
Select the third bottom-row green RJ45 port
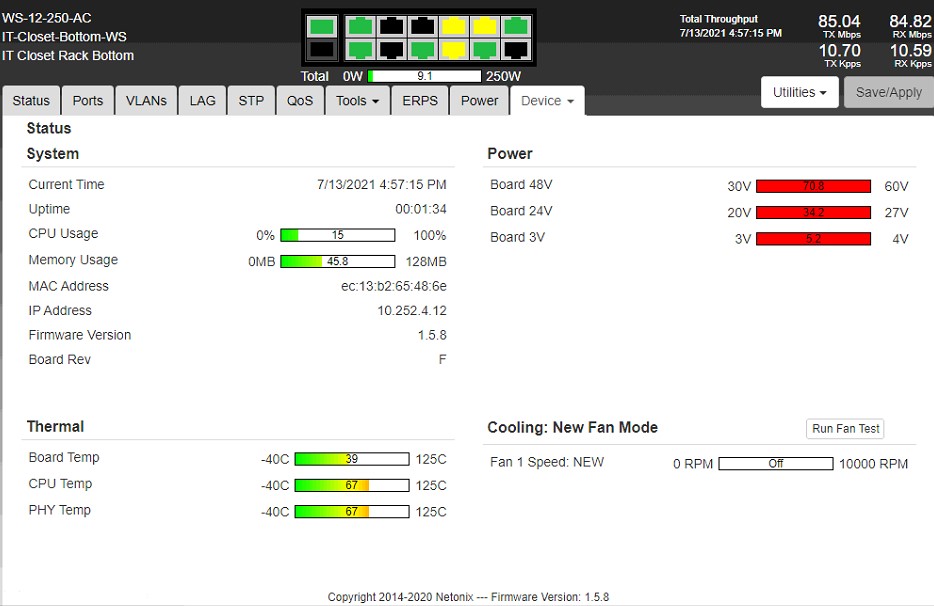[x=485, y=49]
